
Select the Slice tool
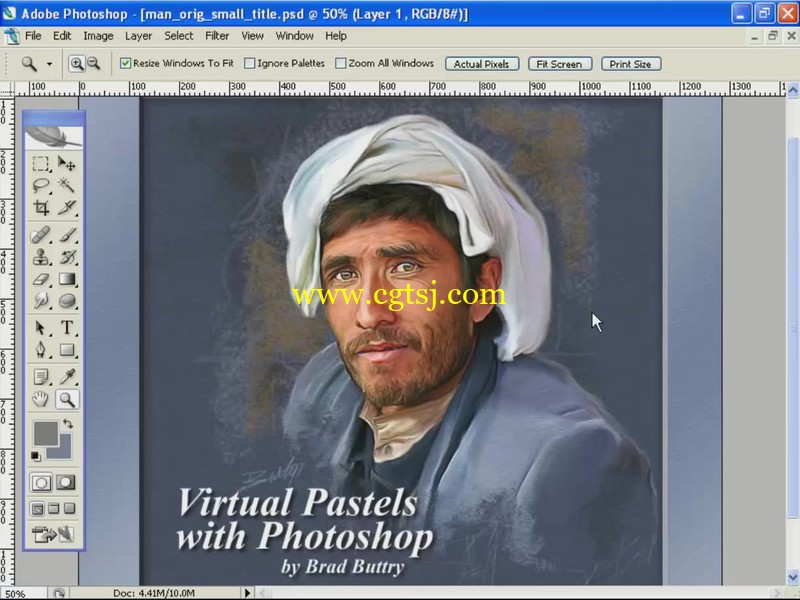[x=66, y=207]
